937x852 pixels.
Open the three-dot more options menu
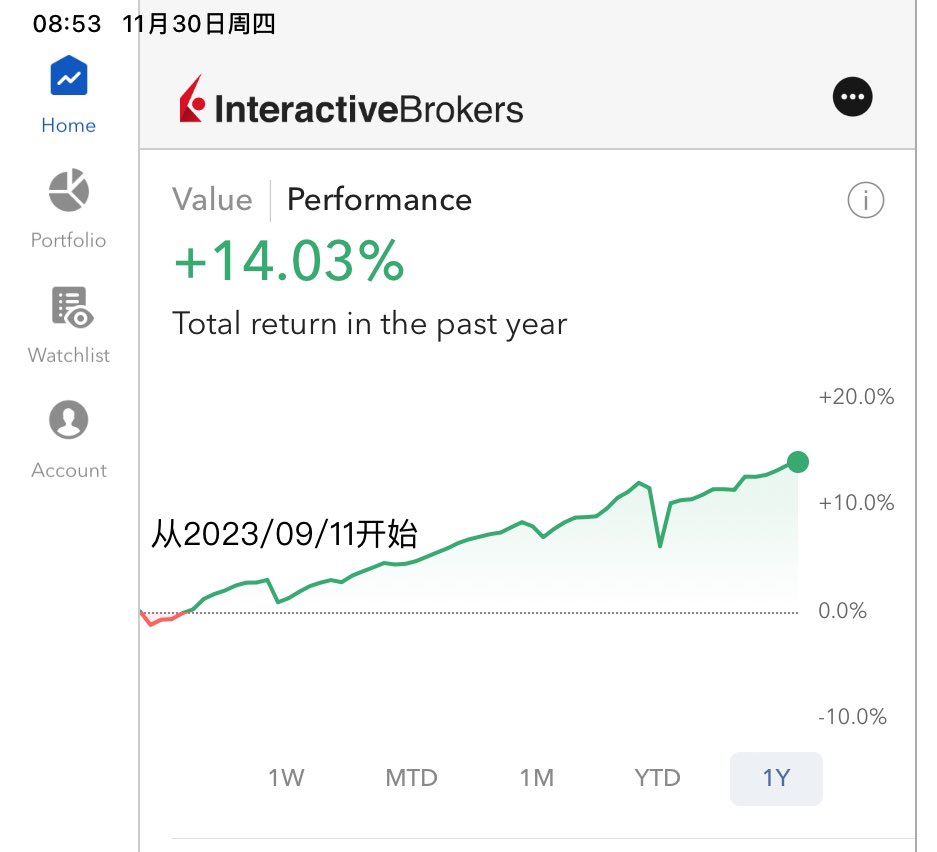click(852, 97)
